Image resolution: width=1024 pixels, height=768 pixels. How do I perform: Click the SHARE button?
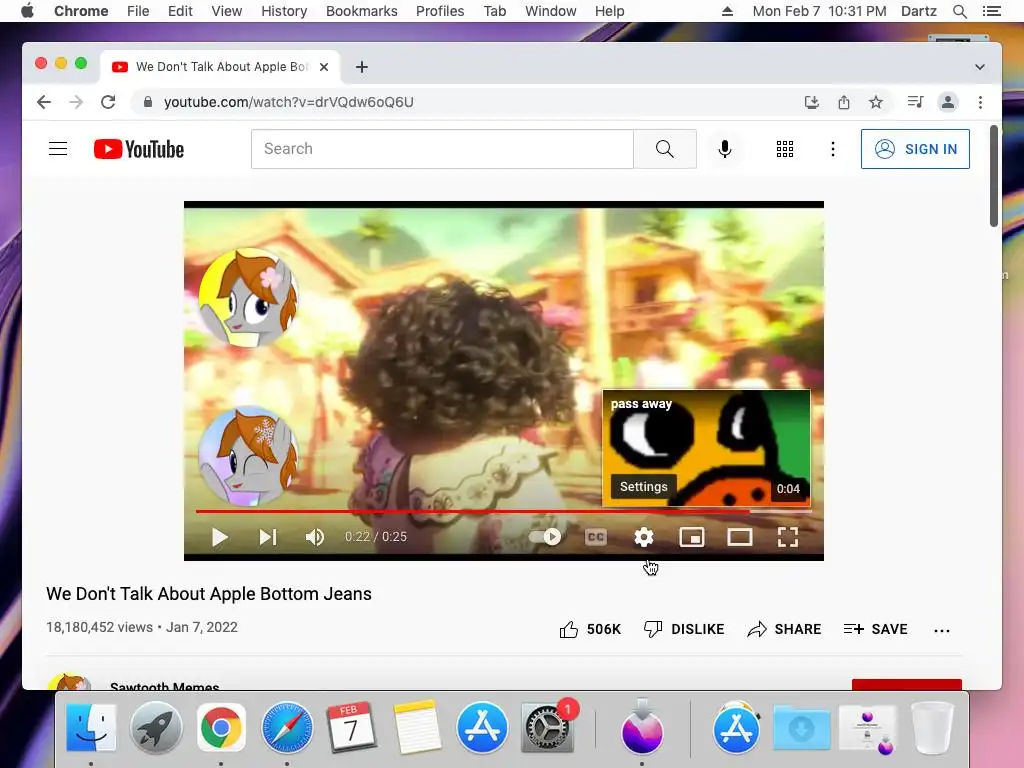click(x=784, y=629)
